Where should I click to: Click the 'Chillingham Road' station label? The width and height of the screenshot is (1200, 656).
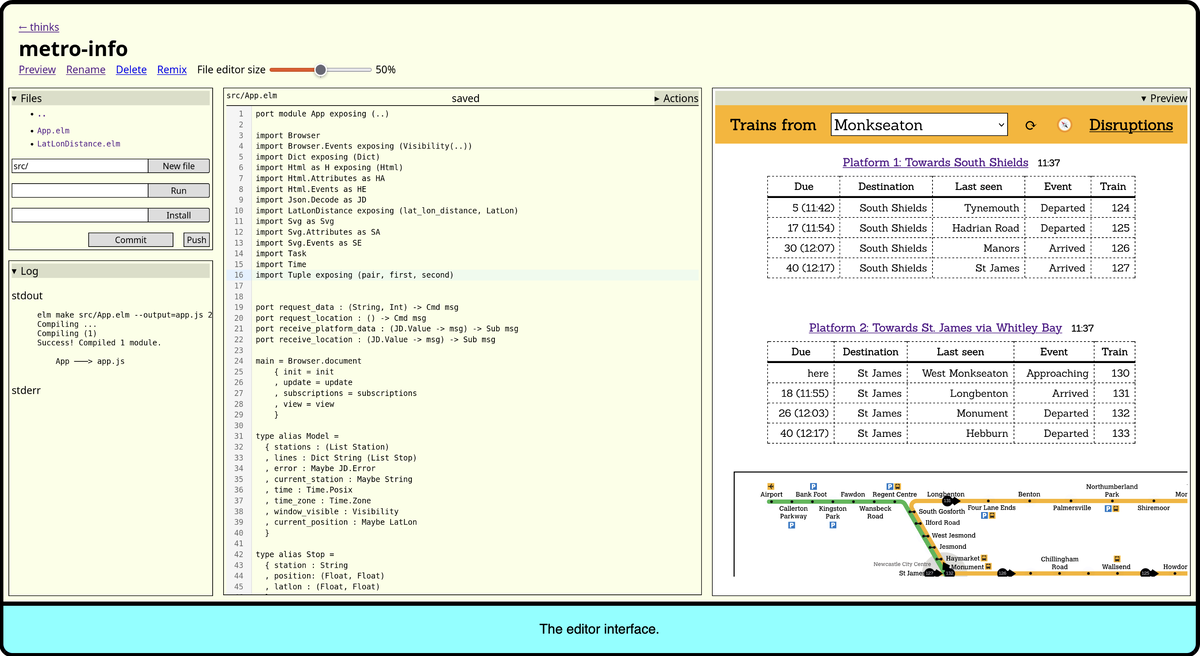coord(1060,563)
